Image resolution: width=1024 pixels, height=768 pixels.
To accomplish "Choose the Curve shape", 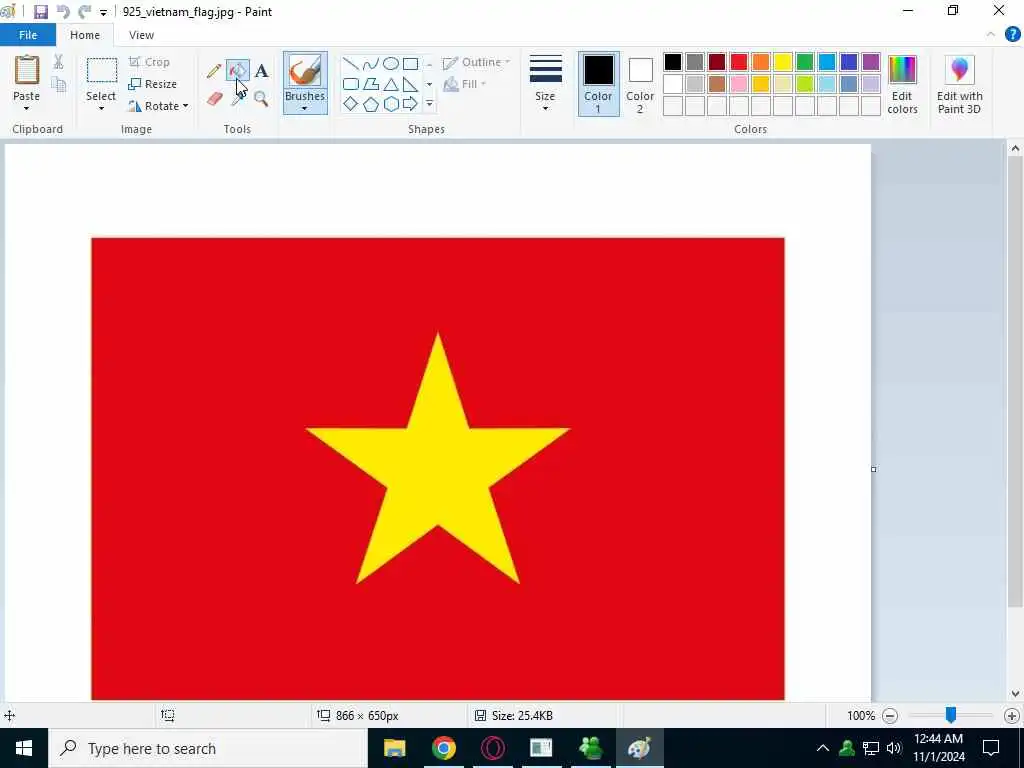I will click(x=371, y=63).
